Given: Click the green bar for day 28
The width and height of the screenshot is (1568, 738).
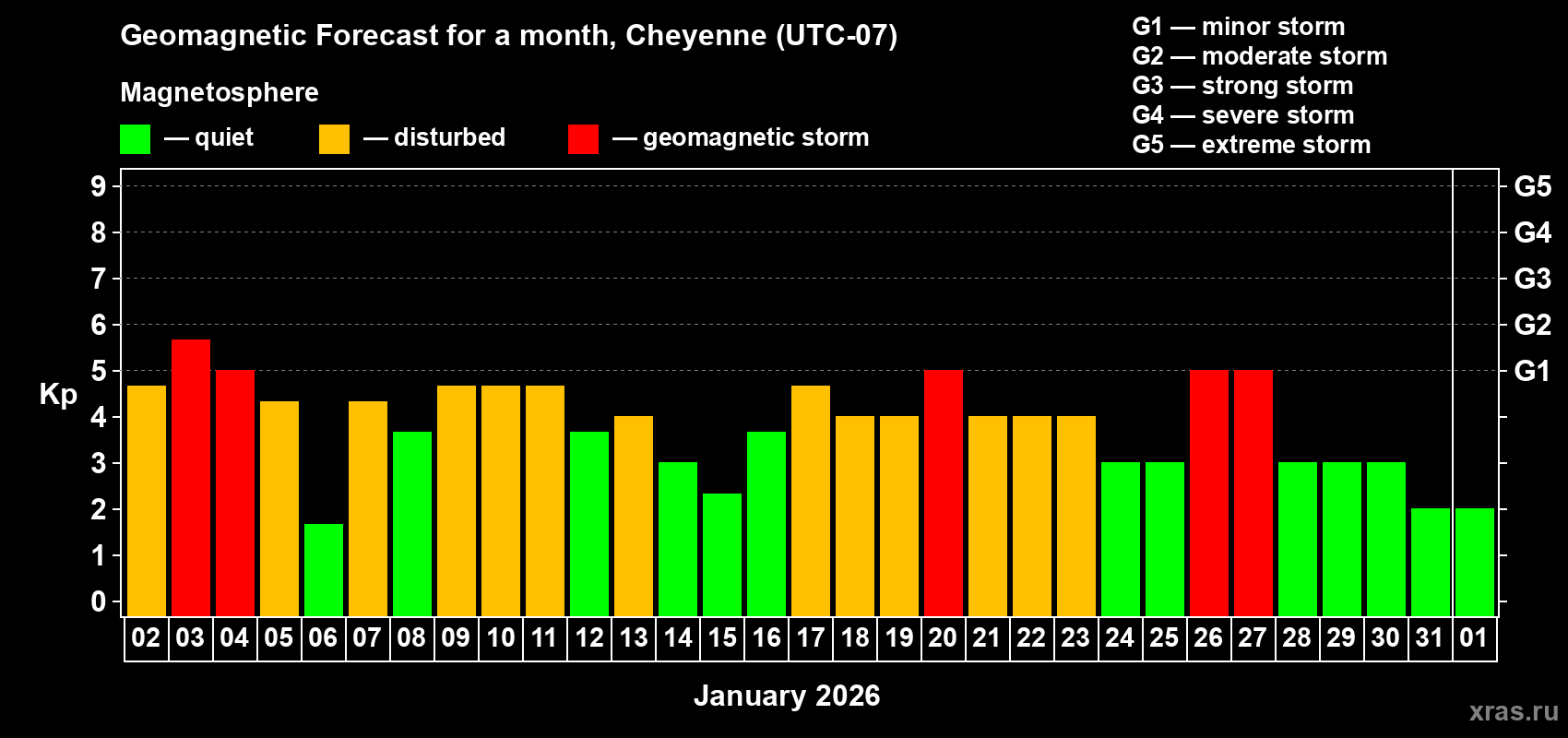Looking at the screenshot, I should pos(1298,540).
